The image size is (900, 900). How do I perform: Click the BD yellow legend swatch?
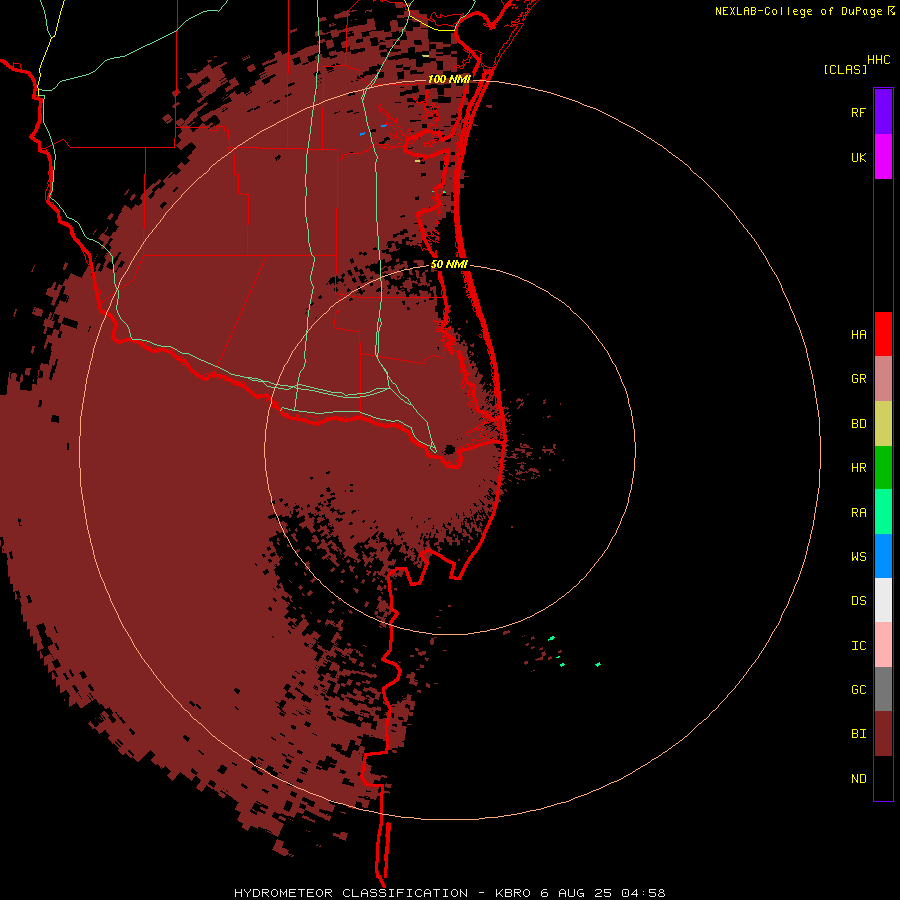pos(883,424)
